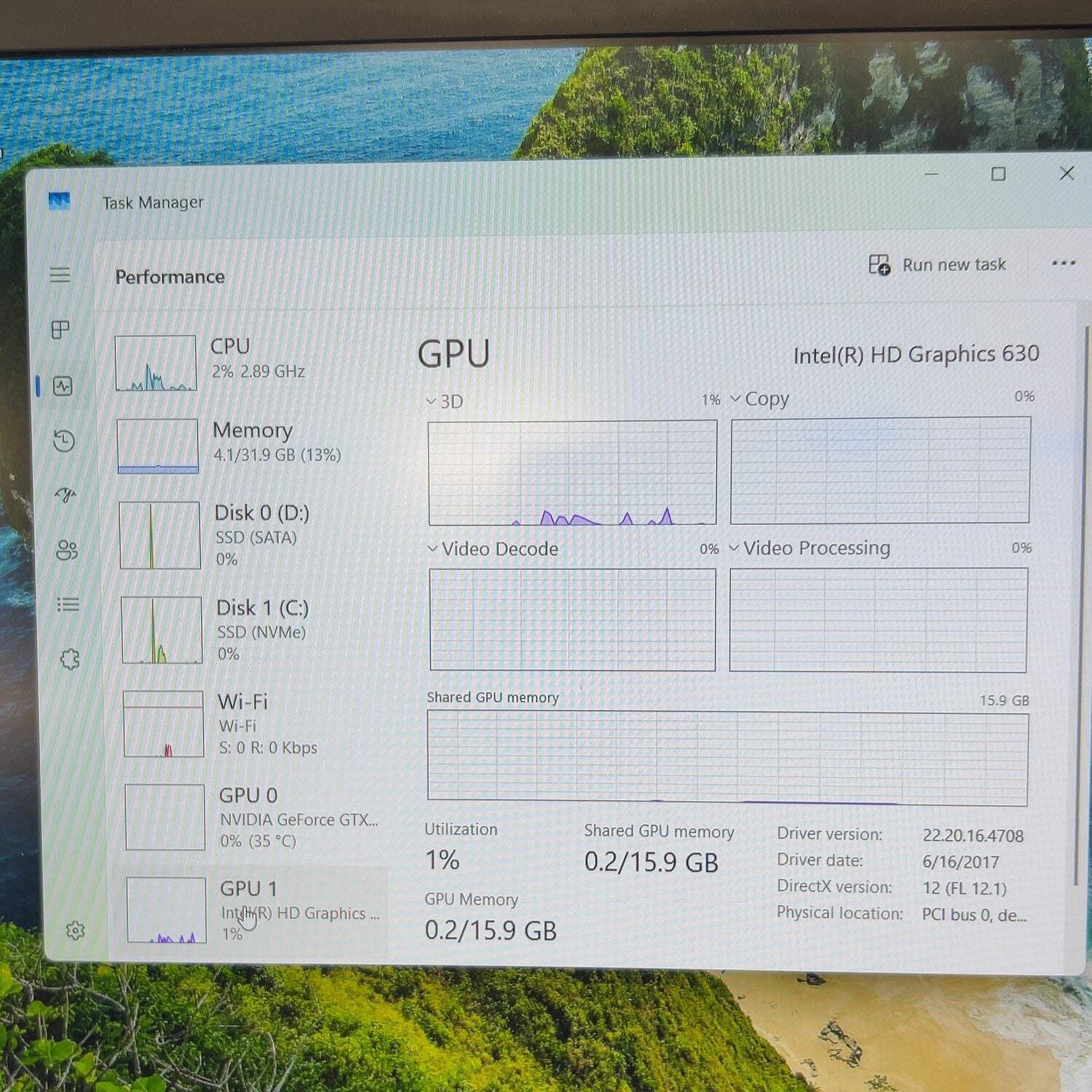The width and height of the screenshot is (1092, 1092).
Task: Click the driver date 6/16/2017
Action: [961, 862]
